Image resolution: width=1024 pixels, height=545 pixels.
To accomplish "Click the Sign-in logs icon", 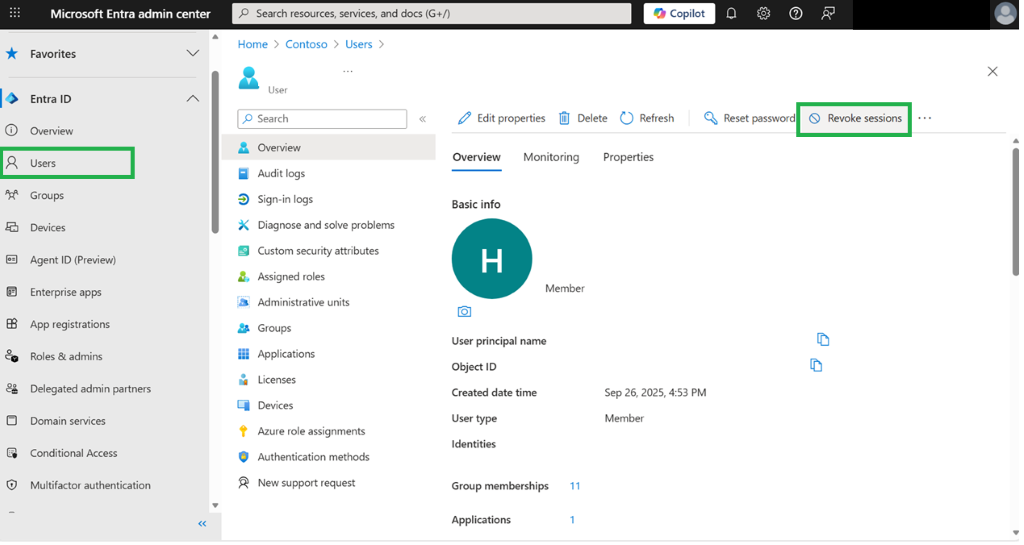I will [x=244, y=199].
